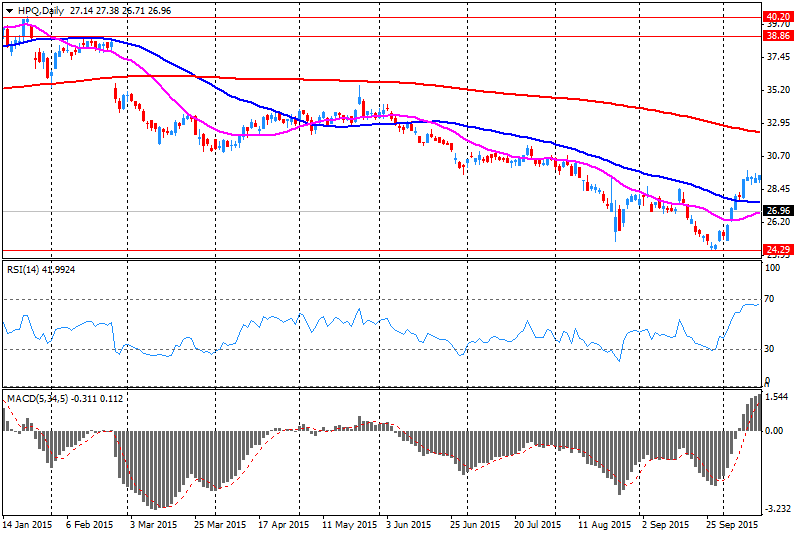This screenshot has height=533, width=801.
Task: Select the MACD(5,34,5) indicator label
Action: (x=65, y=399)
